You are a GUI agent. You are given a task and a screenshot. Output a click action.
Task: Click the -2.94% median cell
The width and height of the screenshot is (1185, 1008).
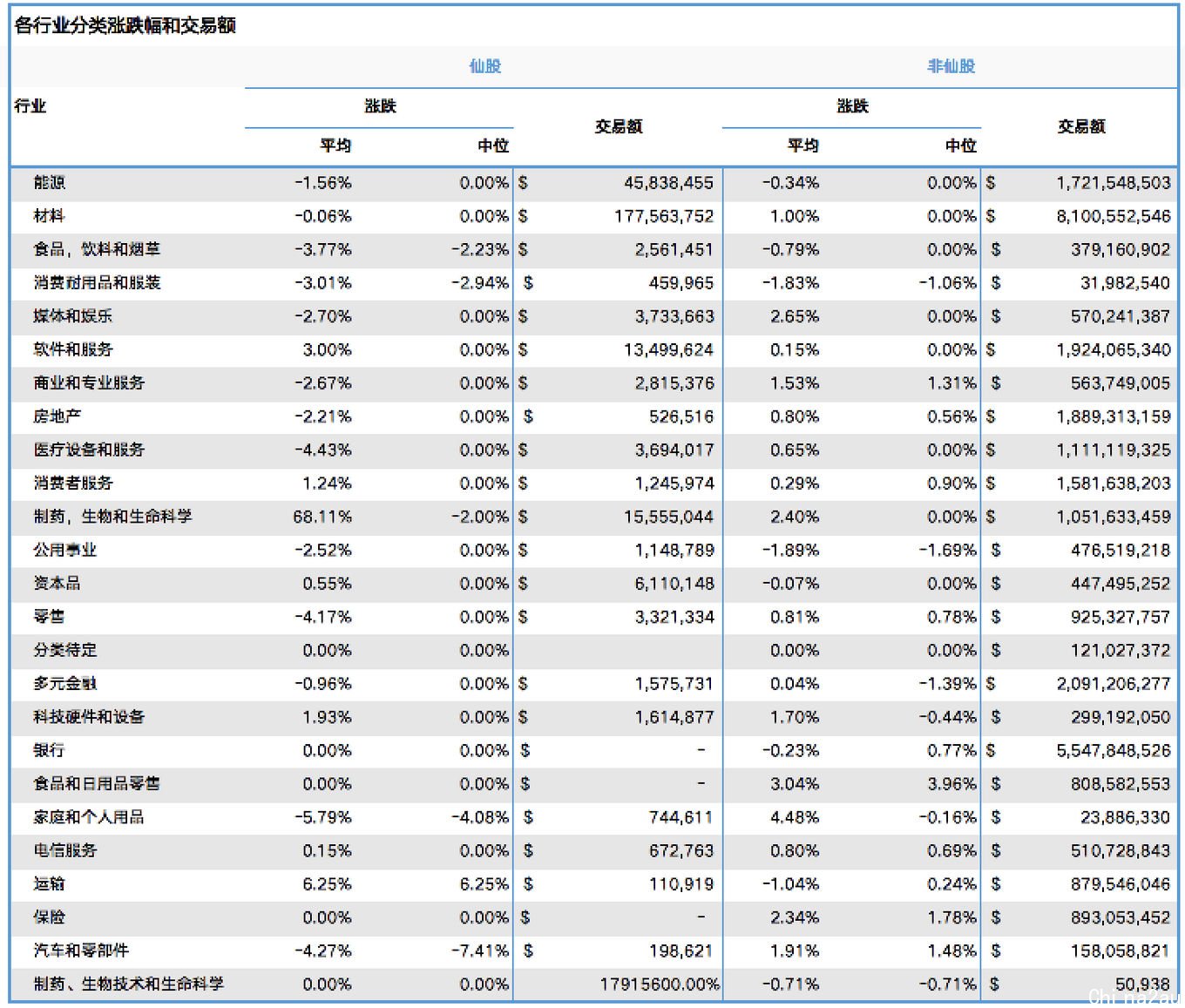pyautogui.click(x=480, y=283)
